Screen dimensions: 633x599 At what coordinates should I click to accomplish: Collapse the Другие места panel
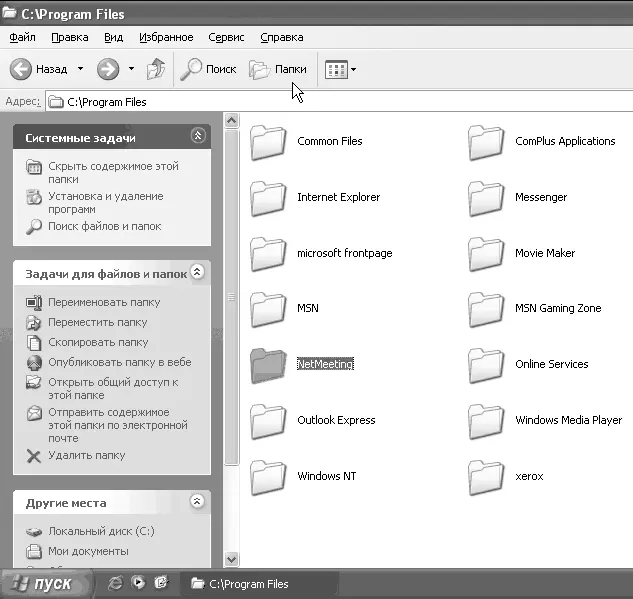[x=197, y=501]
